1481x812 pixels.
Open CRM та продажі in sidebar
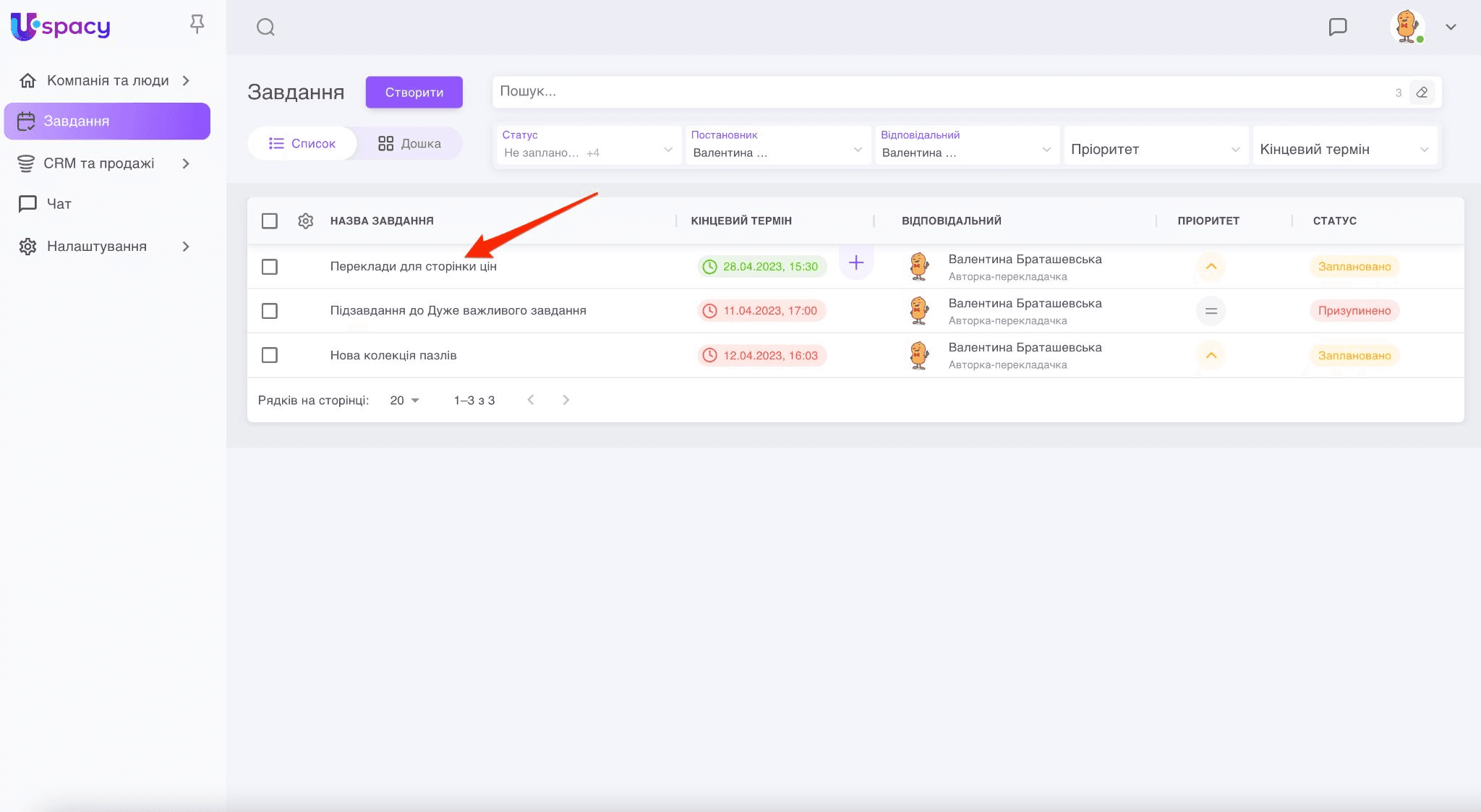tap(99, 163)
